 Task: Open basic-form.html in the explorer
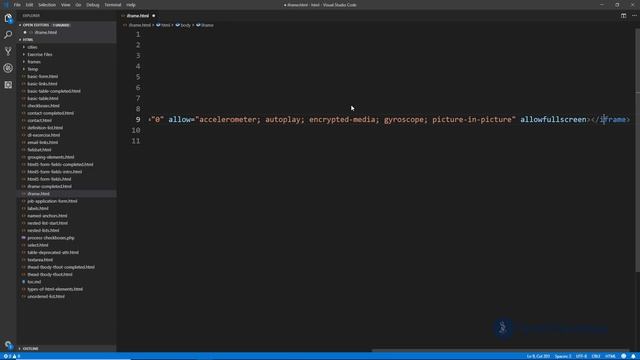[42, 76]
